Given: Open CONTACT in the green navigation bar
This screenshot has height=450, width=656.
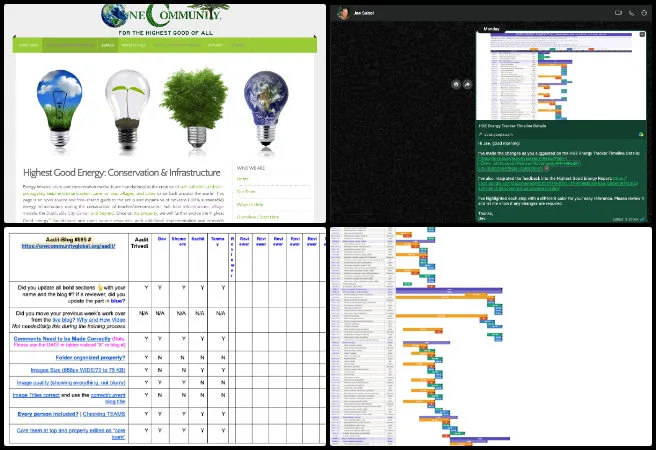Looking at the screenshot, I should [215, 45].
